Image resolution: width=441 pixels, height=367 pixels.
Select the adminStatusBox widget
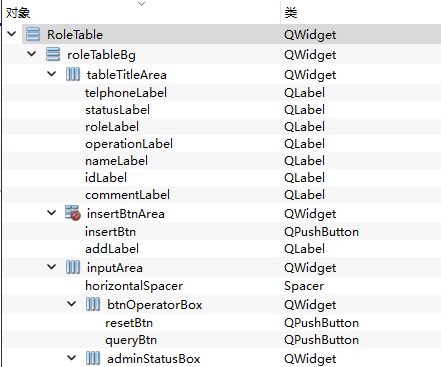154,359
